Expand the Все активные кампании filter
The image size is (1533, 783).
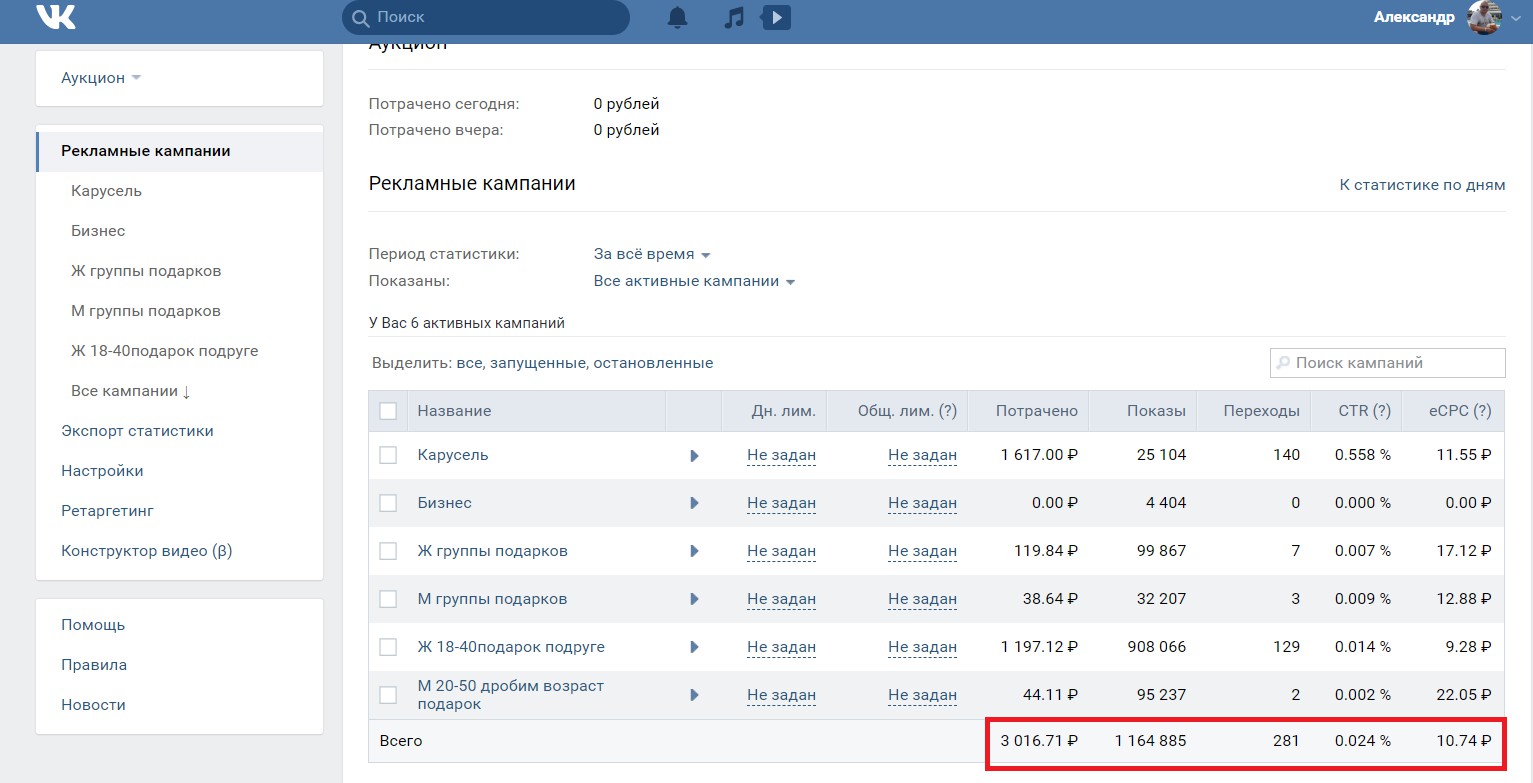click(x=694, y=281)
